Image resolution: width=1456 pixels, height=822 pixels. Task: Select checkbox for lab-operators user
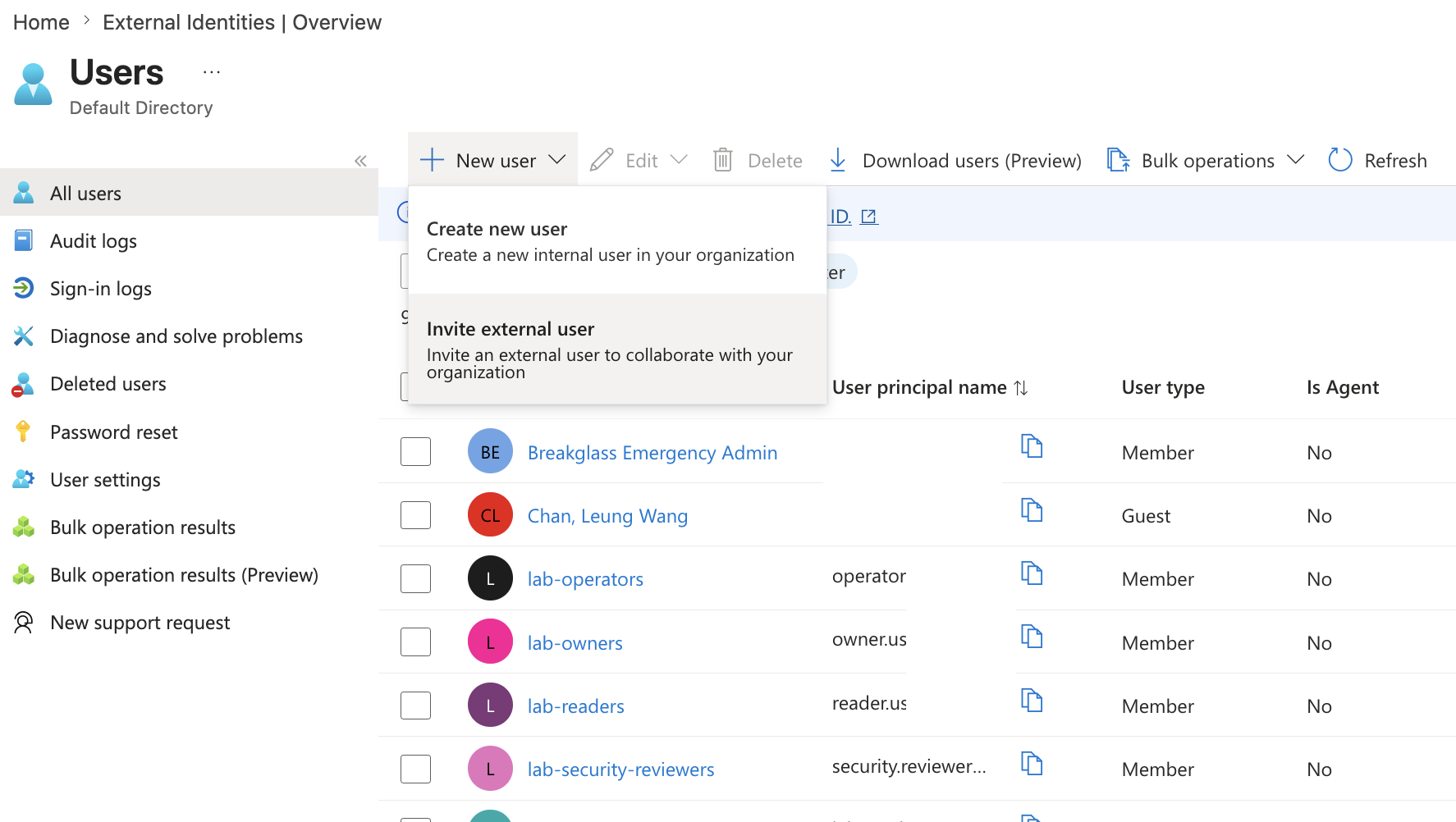point(415,578)
